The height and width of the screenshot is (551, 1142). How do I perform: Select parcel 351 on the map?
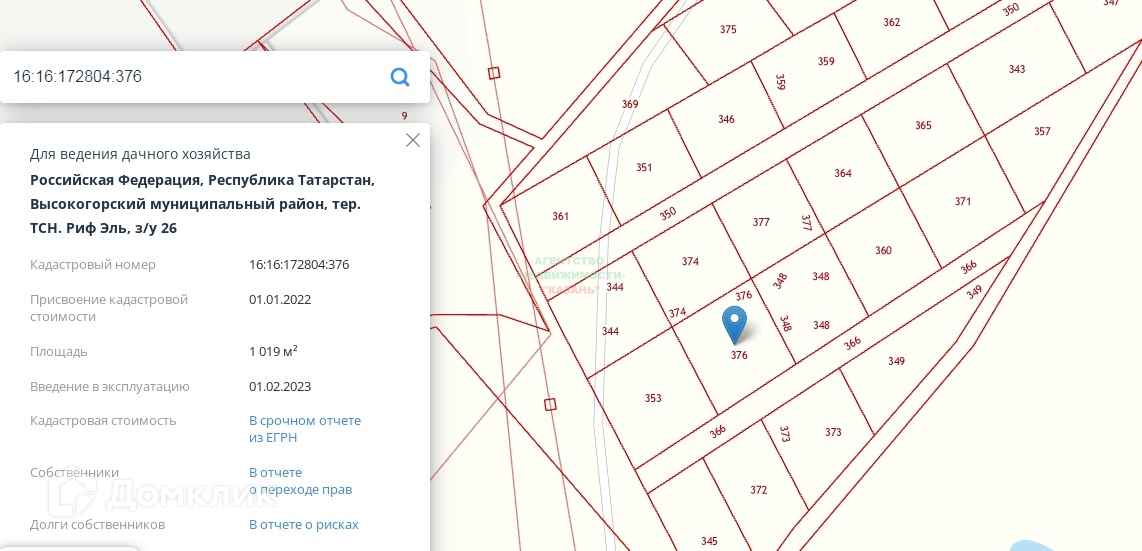click(644, 167)
